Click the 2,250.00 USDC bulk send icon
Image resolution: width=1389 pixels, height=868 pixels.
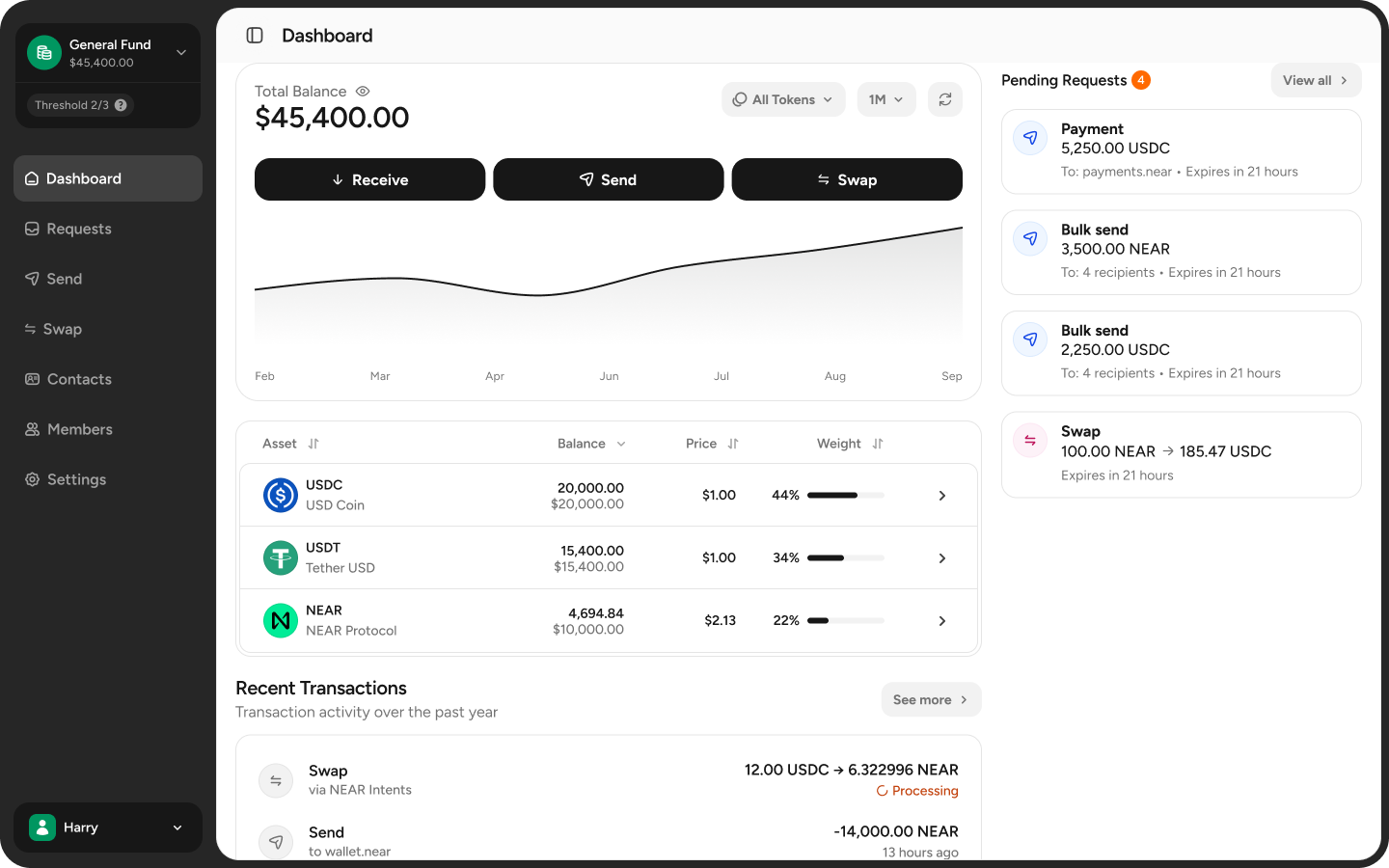[1030, 339]
